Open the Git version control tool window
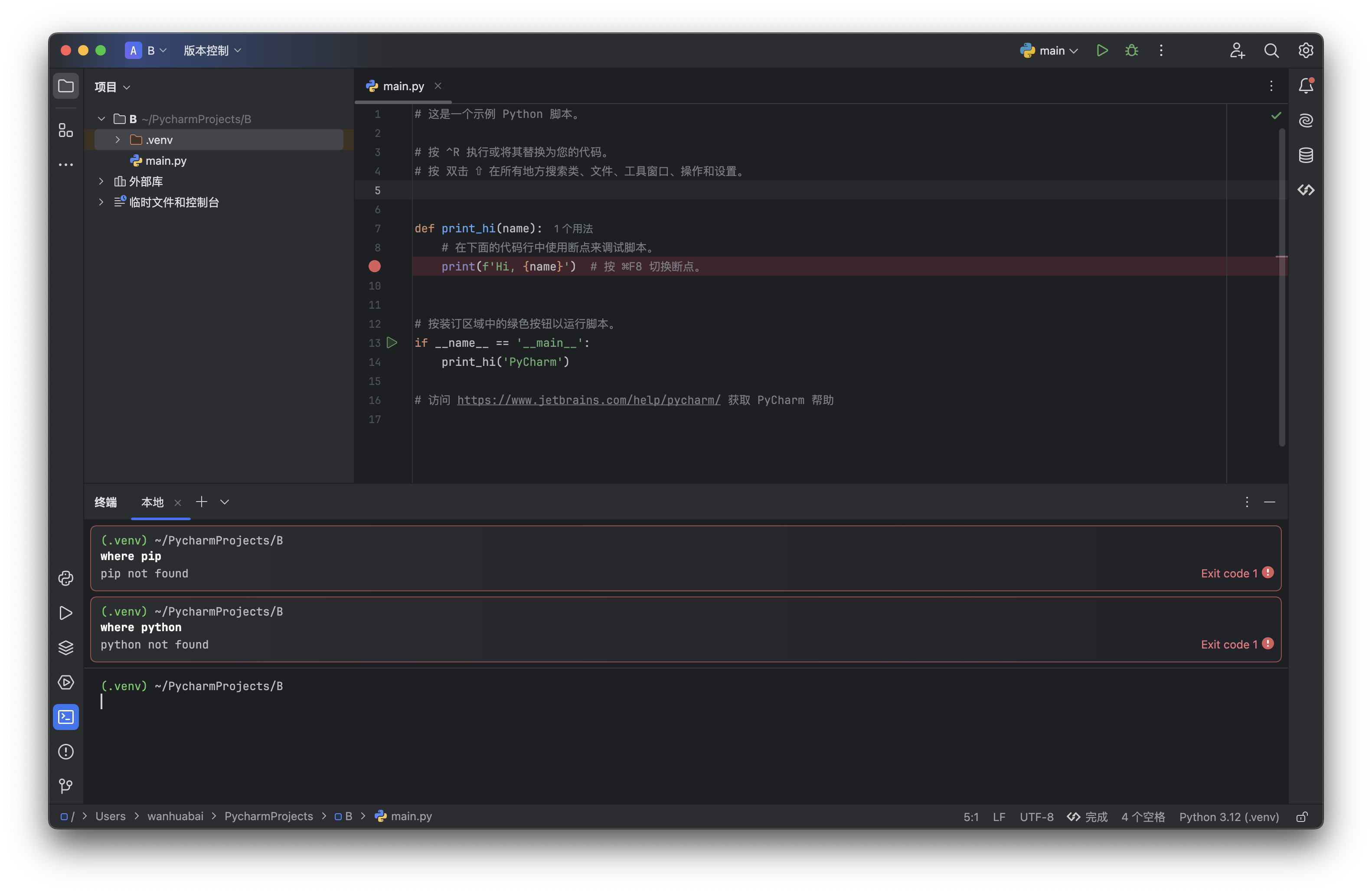This screenshot has width=1372, height=893. (x=66, y=786)
